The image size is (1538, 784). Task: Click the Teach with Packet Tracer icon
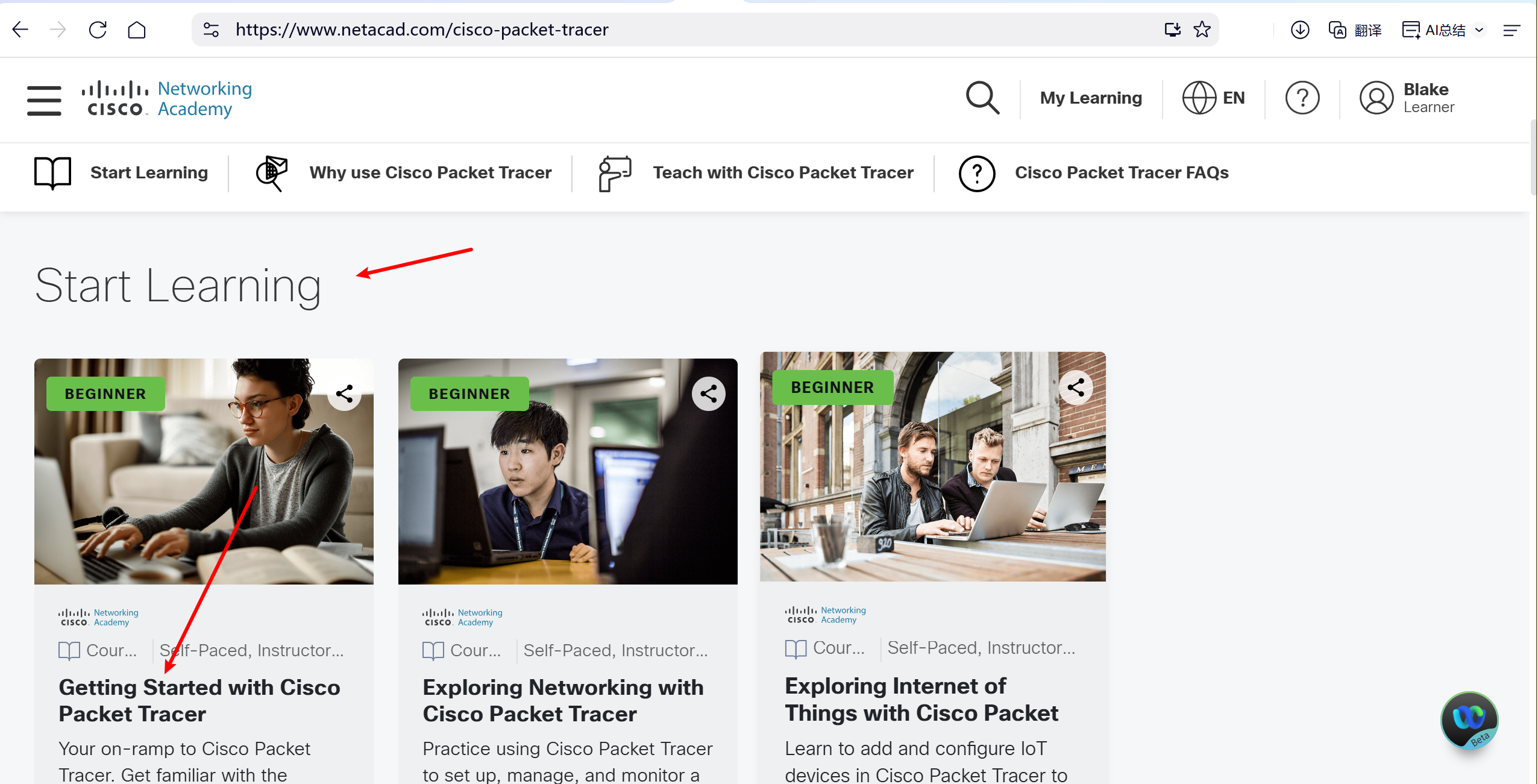point(615,174)
